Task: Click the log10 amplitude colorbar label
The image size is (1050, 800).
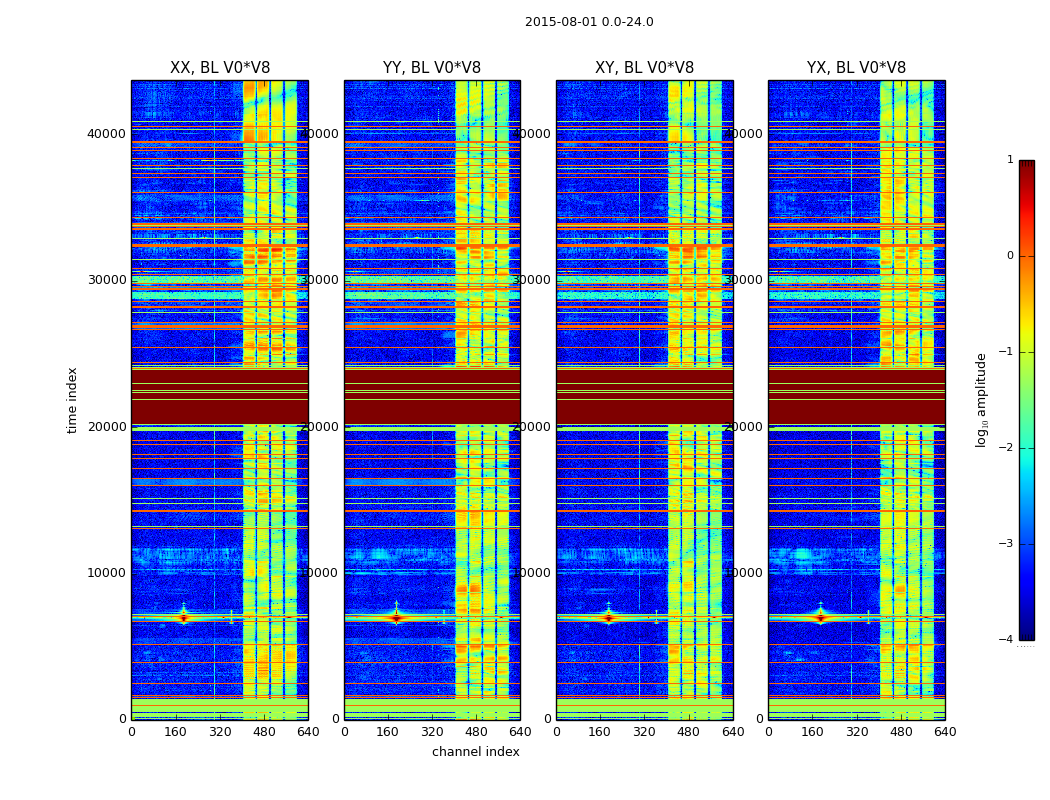Action: click(981, 400)
